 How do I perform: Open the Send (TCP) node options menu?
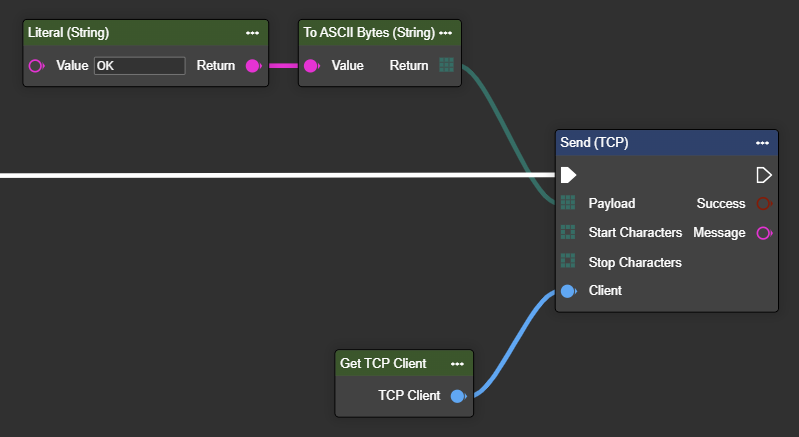(763, 143)
